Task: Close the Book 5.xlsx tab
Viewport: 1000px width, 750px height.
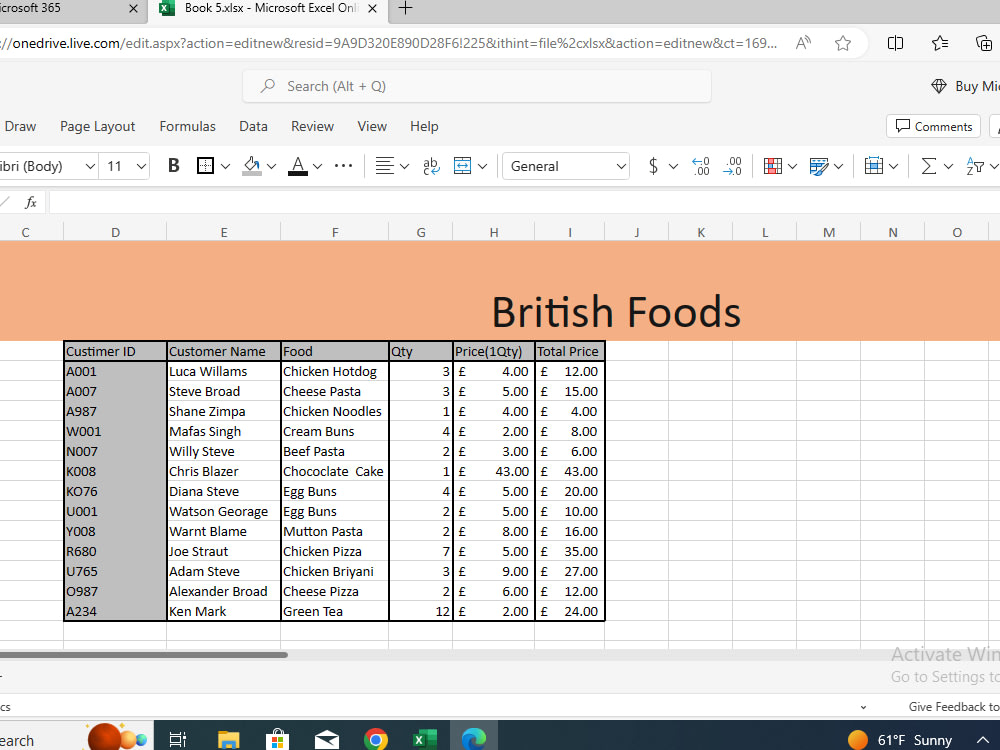Action: point(373,8)
